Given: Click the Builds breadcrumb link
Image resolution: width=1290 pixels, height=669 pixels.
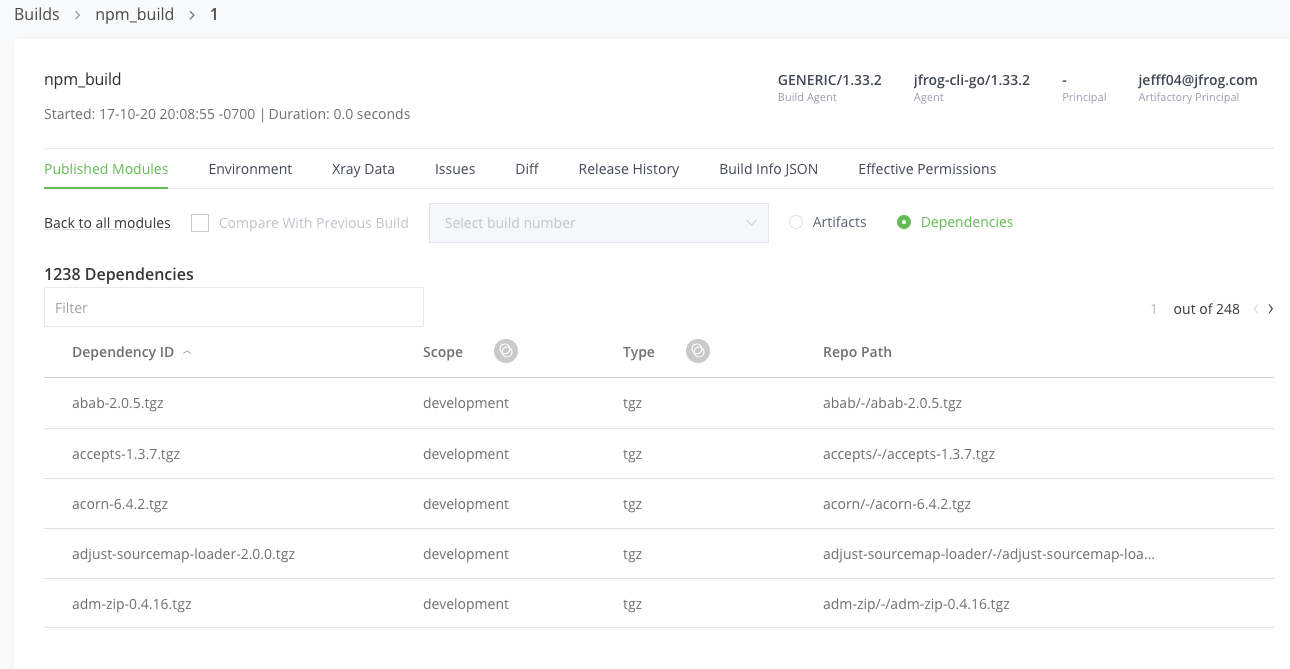Looking at the screenshot, I should (37, 15).
